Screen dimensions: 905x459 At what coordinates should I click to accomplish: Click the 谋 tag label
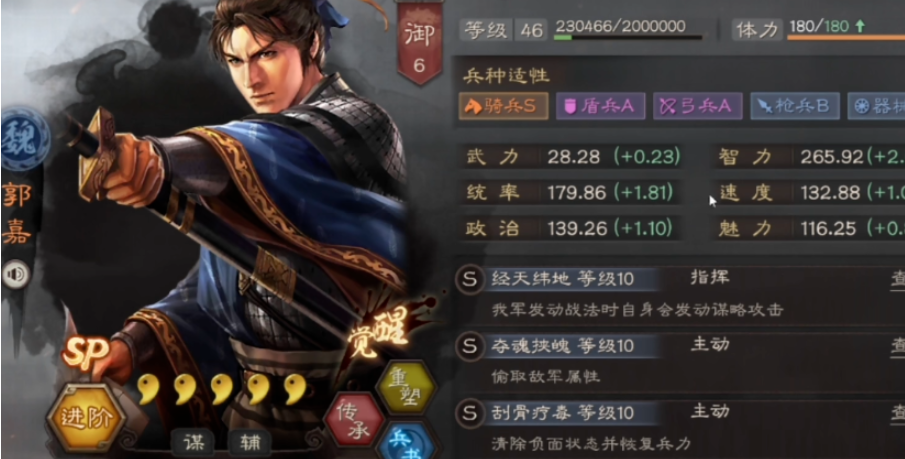click(x=193, y=443)
